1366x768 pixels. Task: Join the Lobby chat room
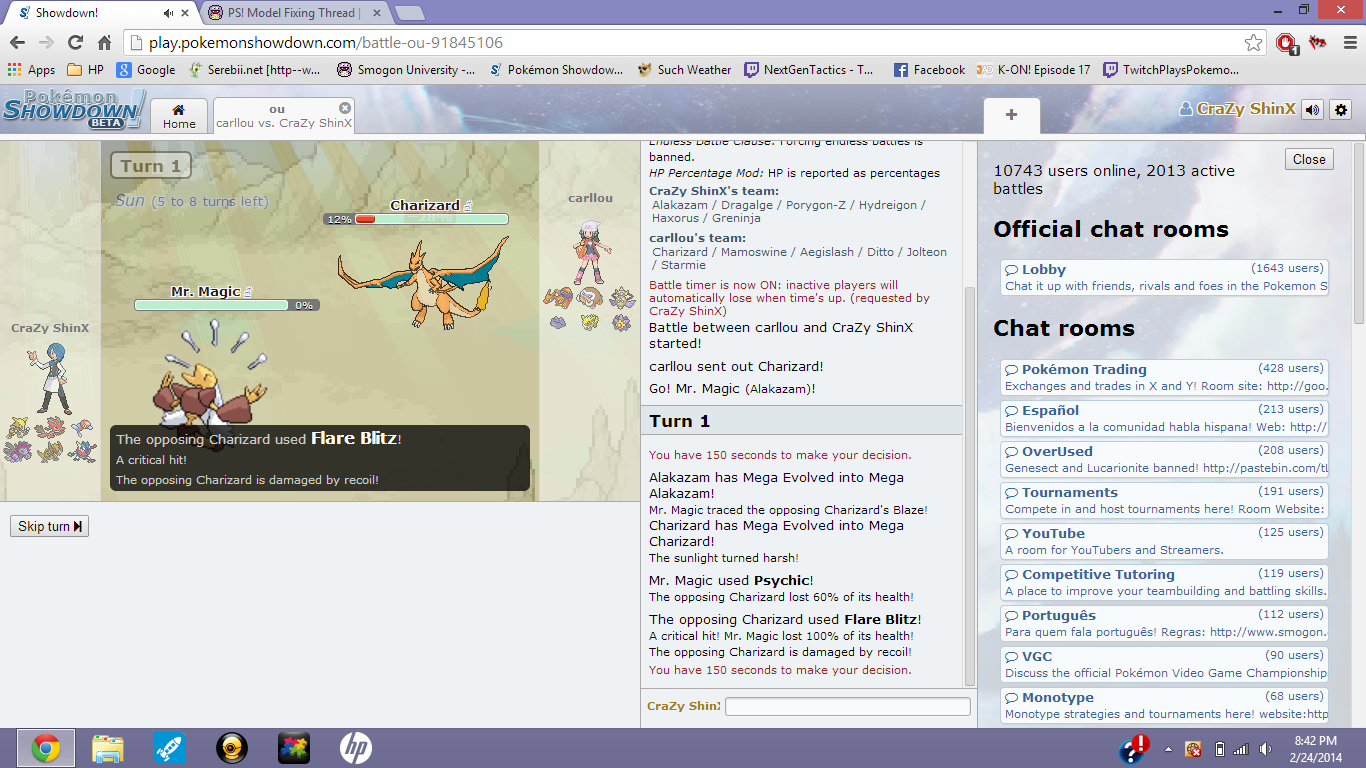click(x=1165, y=277)
